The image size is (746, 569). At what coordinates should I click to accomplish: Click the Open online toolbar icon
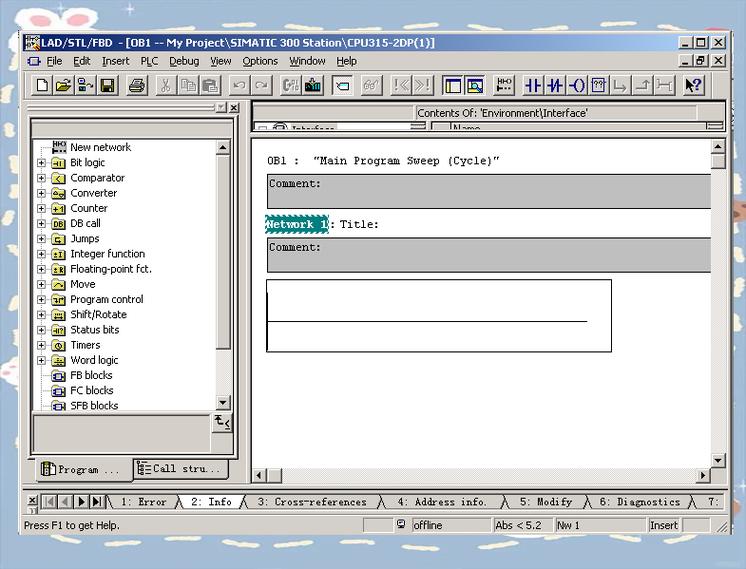pyautogui.click(x=86, y=86)
